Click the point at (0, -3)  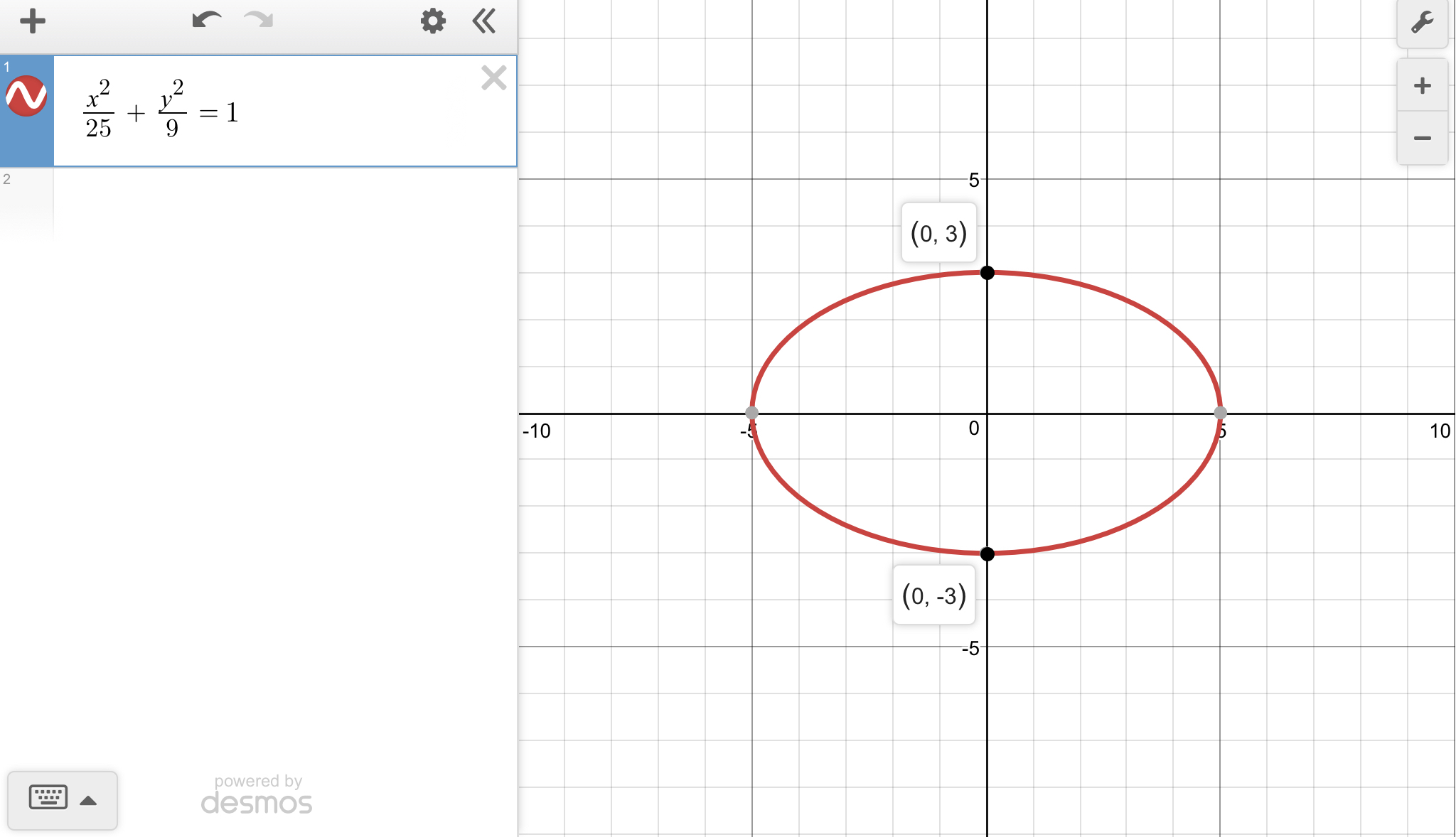[987, 554]
